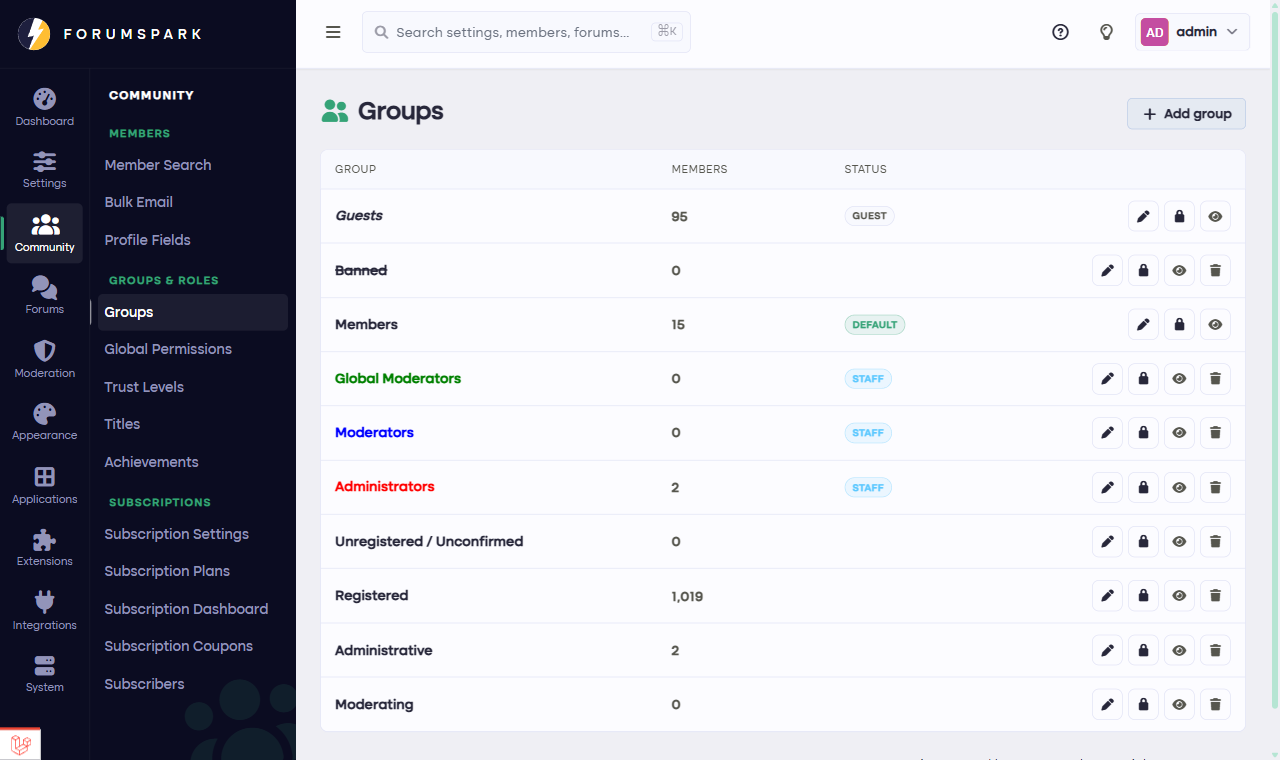Delete the Banned group
This screenshot has height=760, width=1280.
point(1216,270)
